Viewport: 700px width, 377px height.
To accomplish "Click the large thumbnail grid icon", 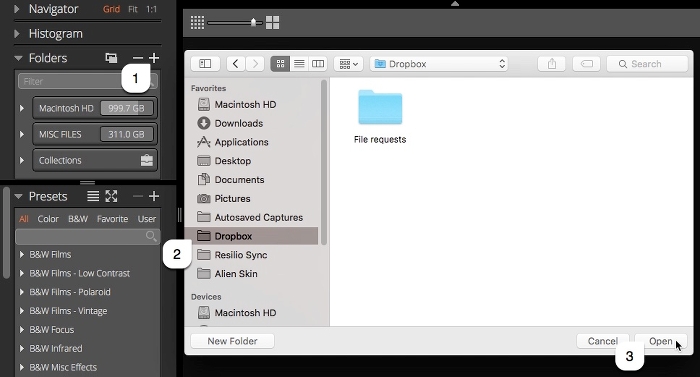I will [272, 22].
